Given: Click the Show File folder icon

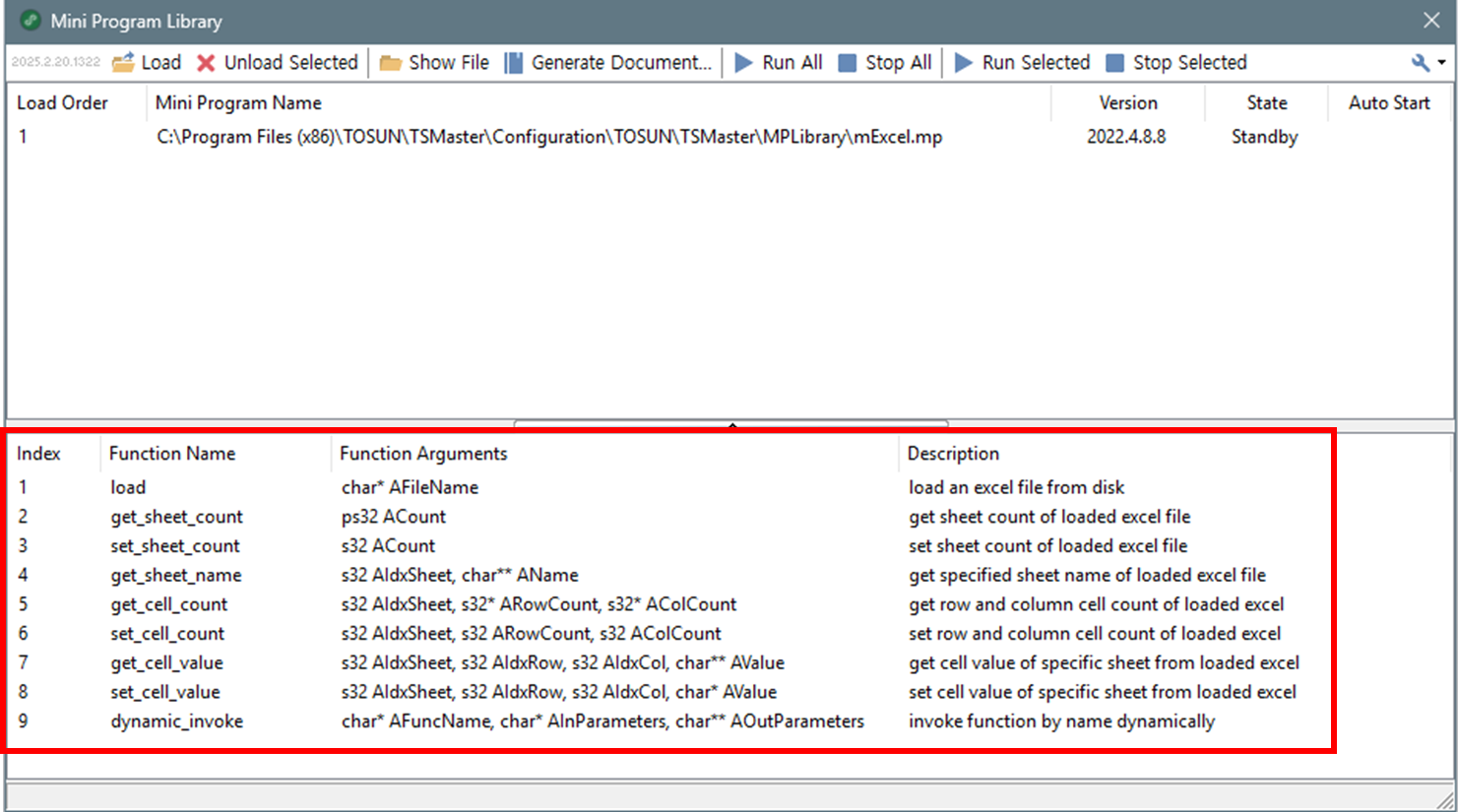Looking at the screenshot, I should pyautogui.click(x=391, y=63).
